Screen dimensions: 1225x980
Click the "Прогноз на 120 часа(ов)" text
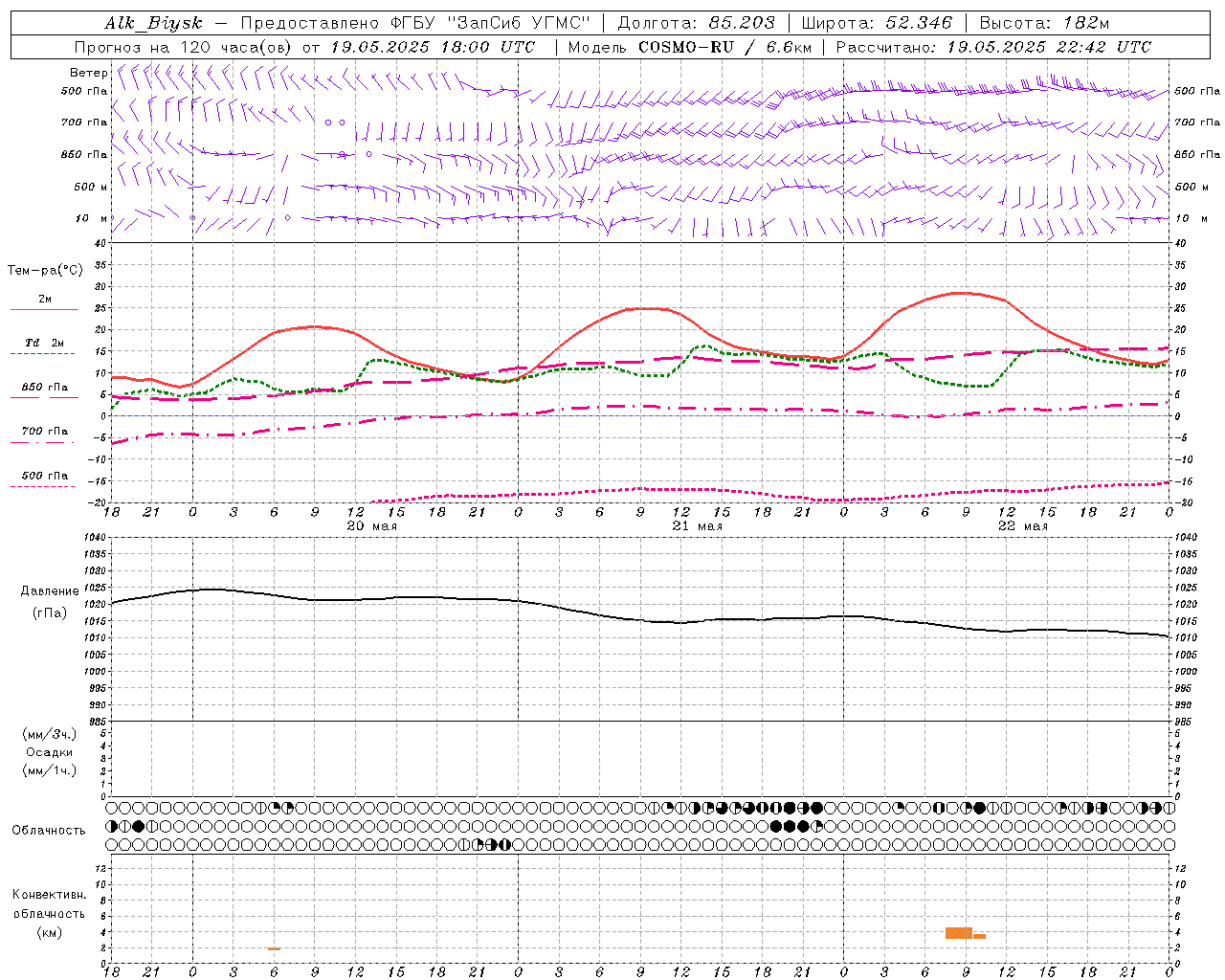(x=184, y=47)
